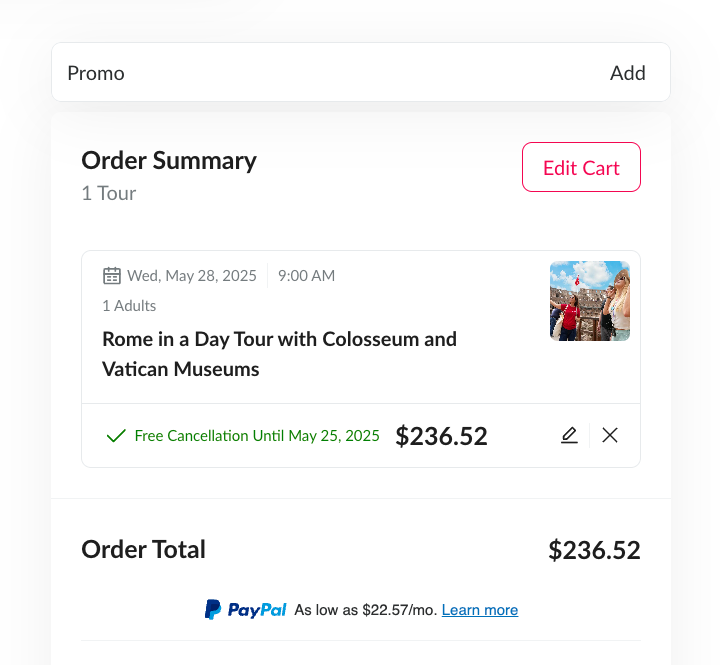Click the 1 Adults guest count
The width and height of the screenshot is (720, 665).
click(129, 306)
